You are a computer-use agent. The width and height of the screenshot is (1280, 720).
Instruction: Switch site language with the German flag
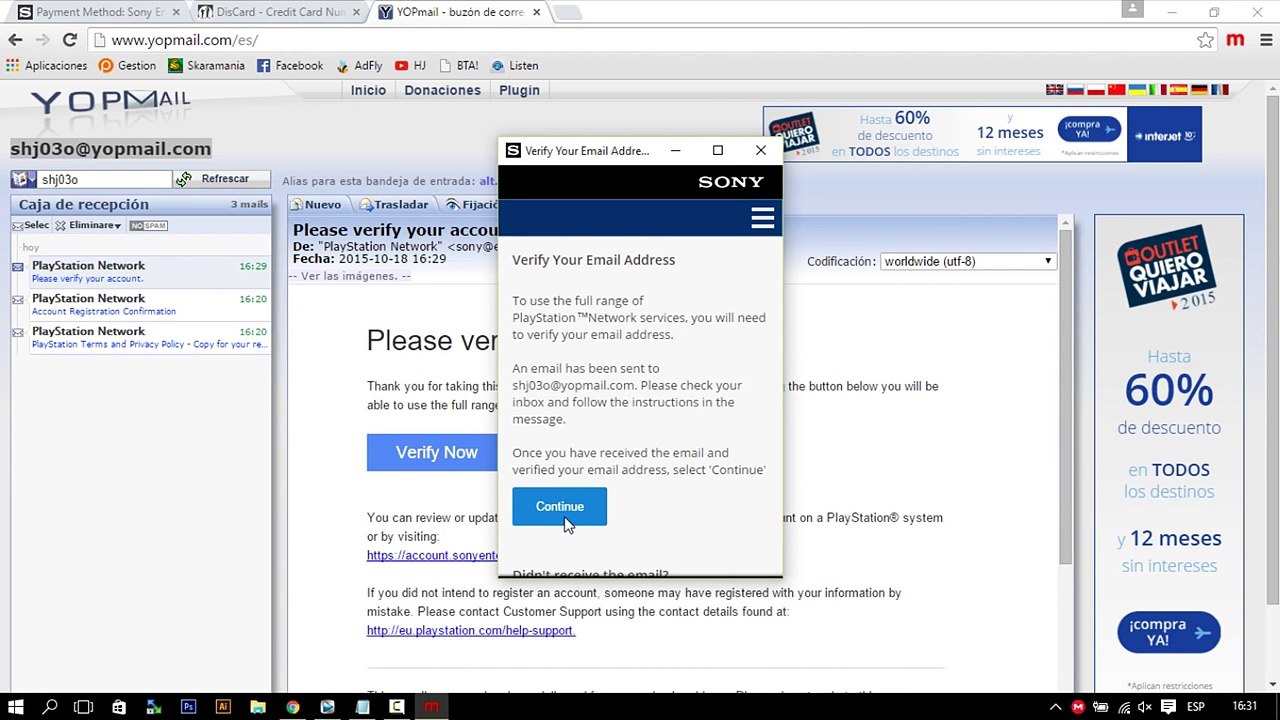coord(1199,90)
